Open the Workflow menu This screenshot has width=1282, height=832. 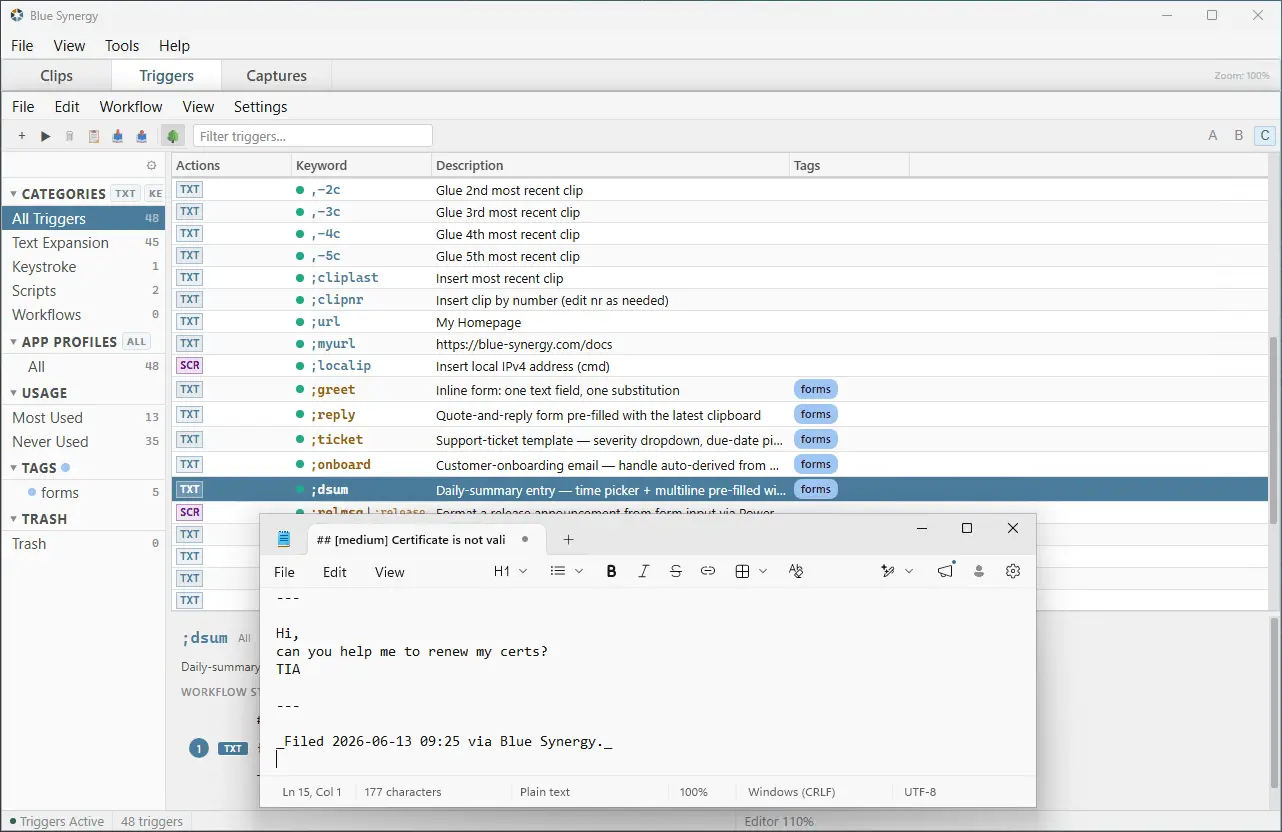point(131,106)
